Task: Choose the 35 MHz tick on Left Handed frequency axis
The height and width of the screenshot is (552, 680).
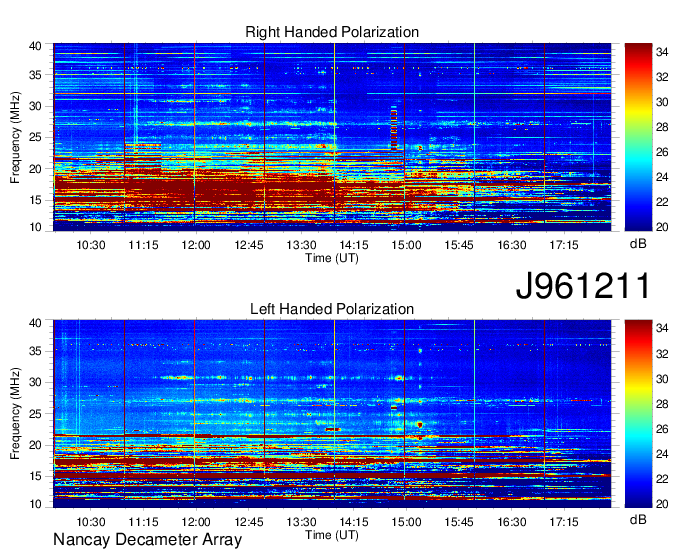Action: (35, 351)
